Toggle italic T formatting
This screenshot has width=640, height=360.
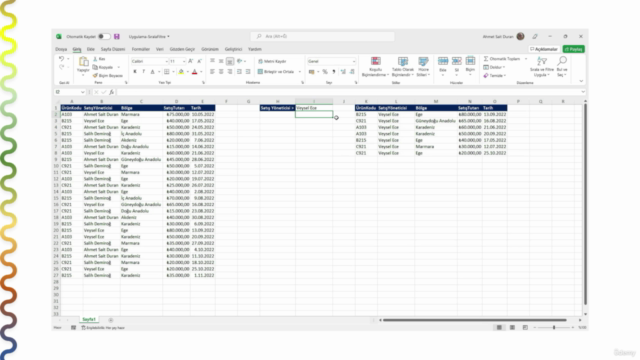pyautogui.click(x=143, y=72)
